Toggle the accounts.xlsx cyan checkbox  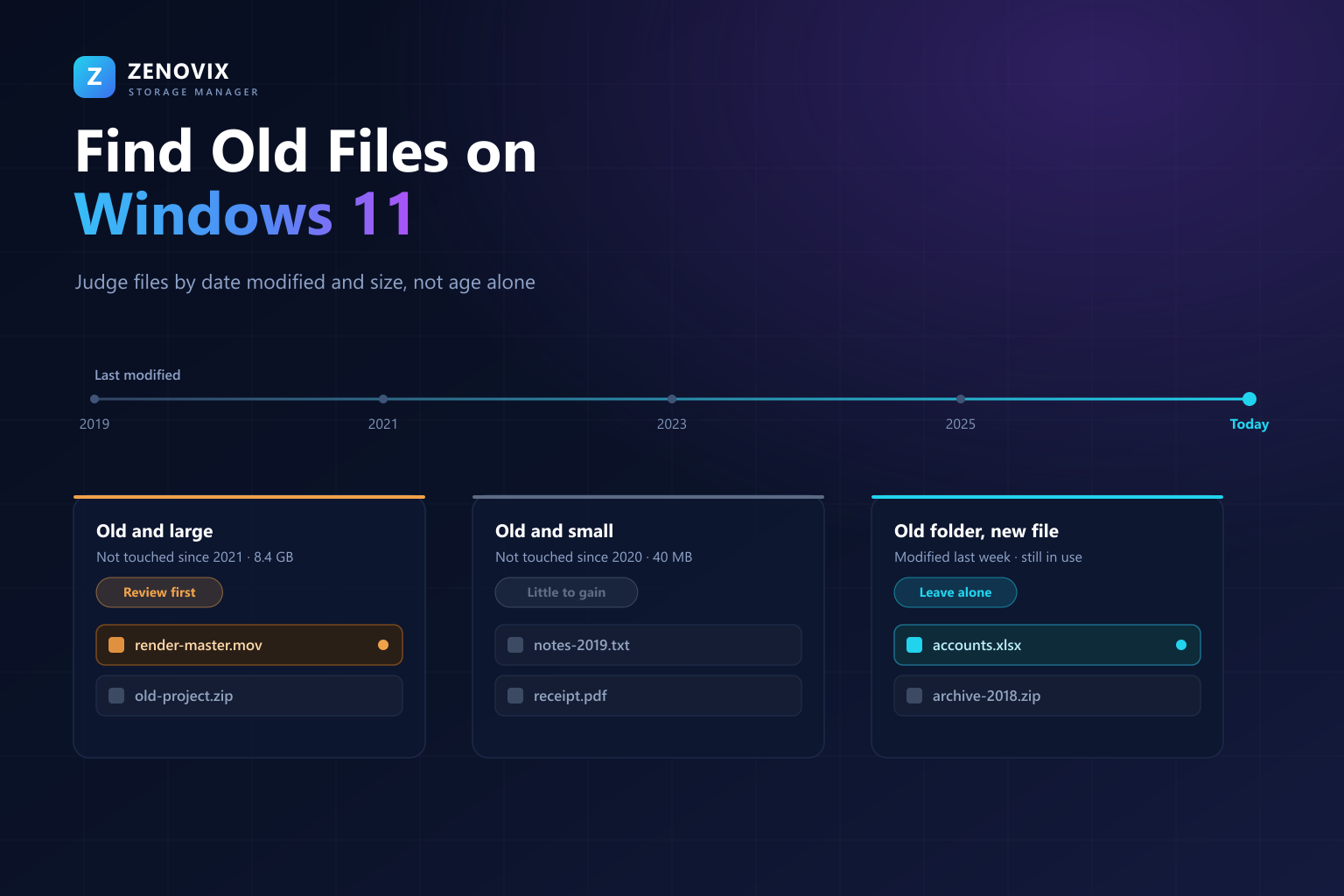914,645
